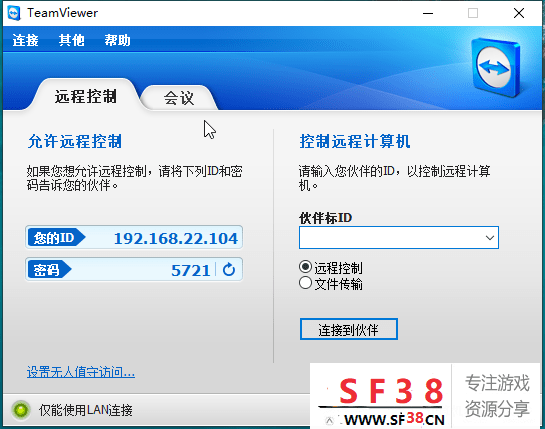Click the password refresh icon
Screen dimensions: 545x429
(x=229, y=269)
